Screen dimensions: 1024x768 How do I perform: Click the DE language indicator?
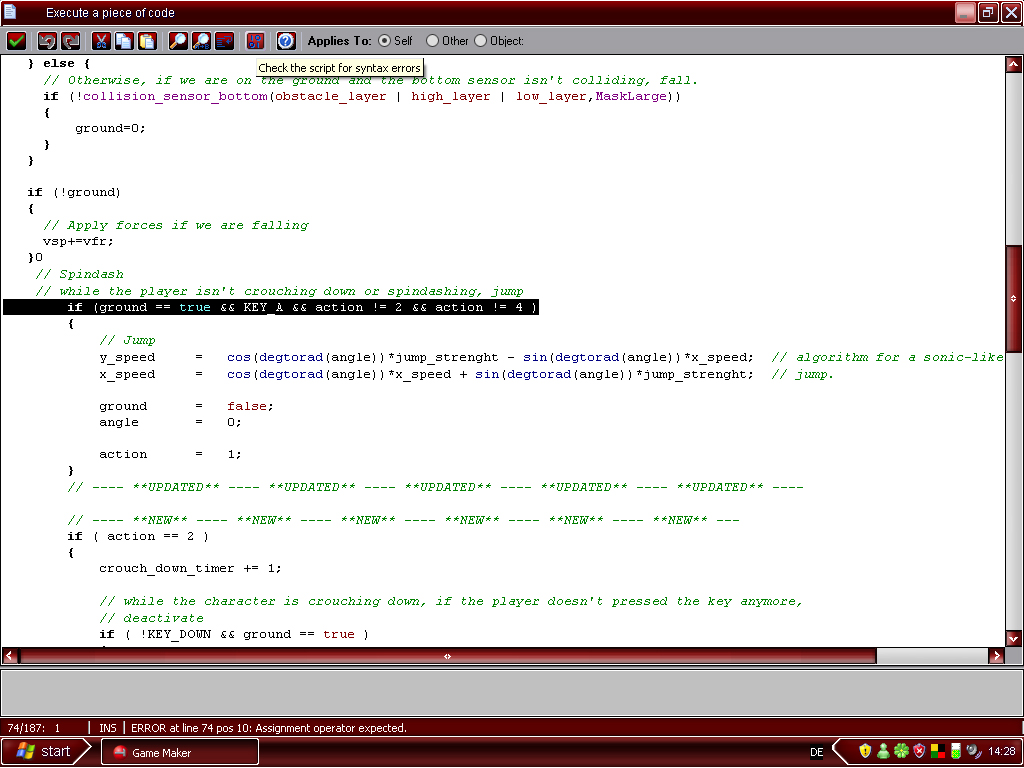pyautogui.click(x=816, y=752)
